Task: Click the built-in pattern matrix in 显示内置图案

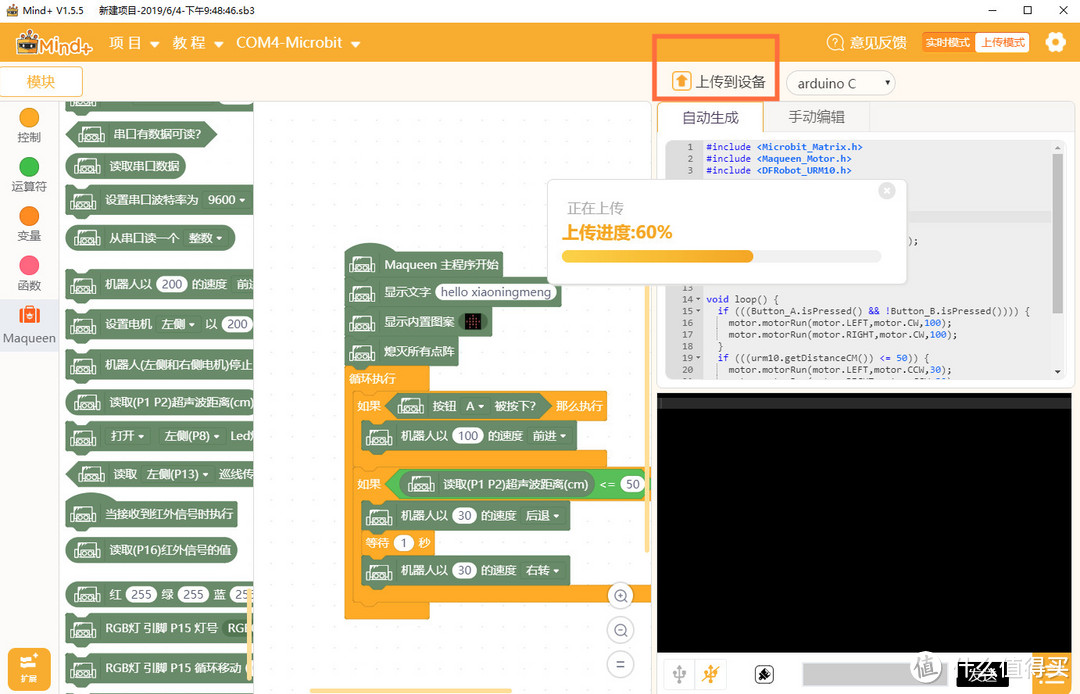Action: [473, 322]
